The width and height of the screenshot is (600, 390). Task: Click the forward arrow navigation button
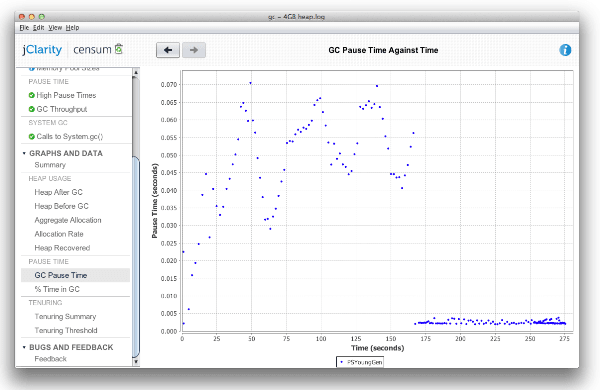[194, 50]
